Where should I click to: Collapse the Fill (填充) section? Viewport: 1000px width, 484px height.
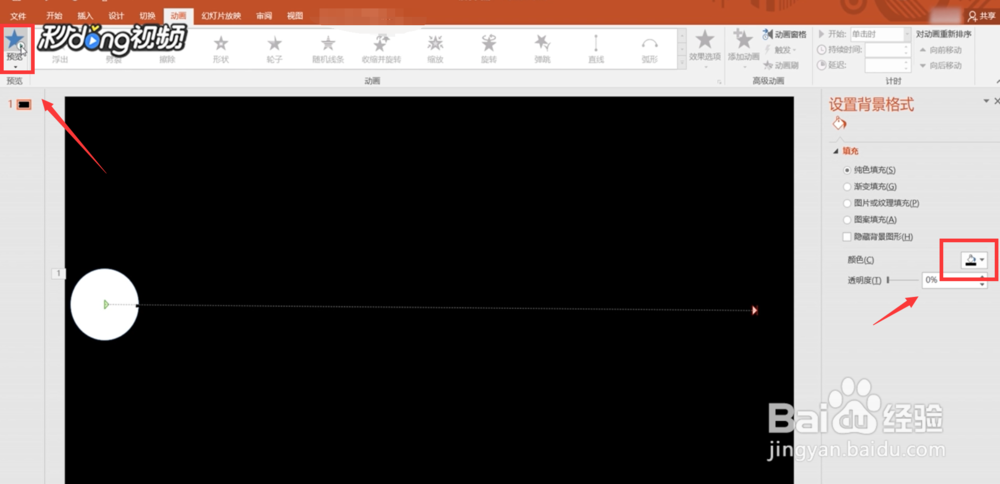point(835,151)
